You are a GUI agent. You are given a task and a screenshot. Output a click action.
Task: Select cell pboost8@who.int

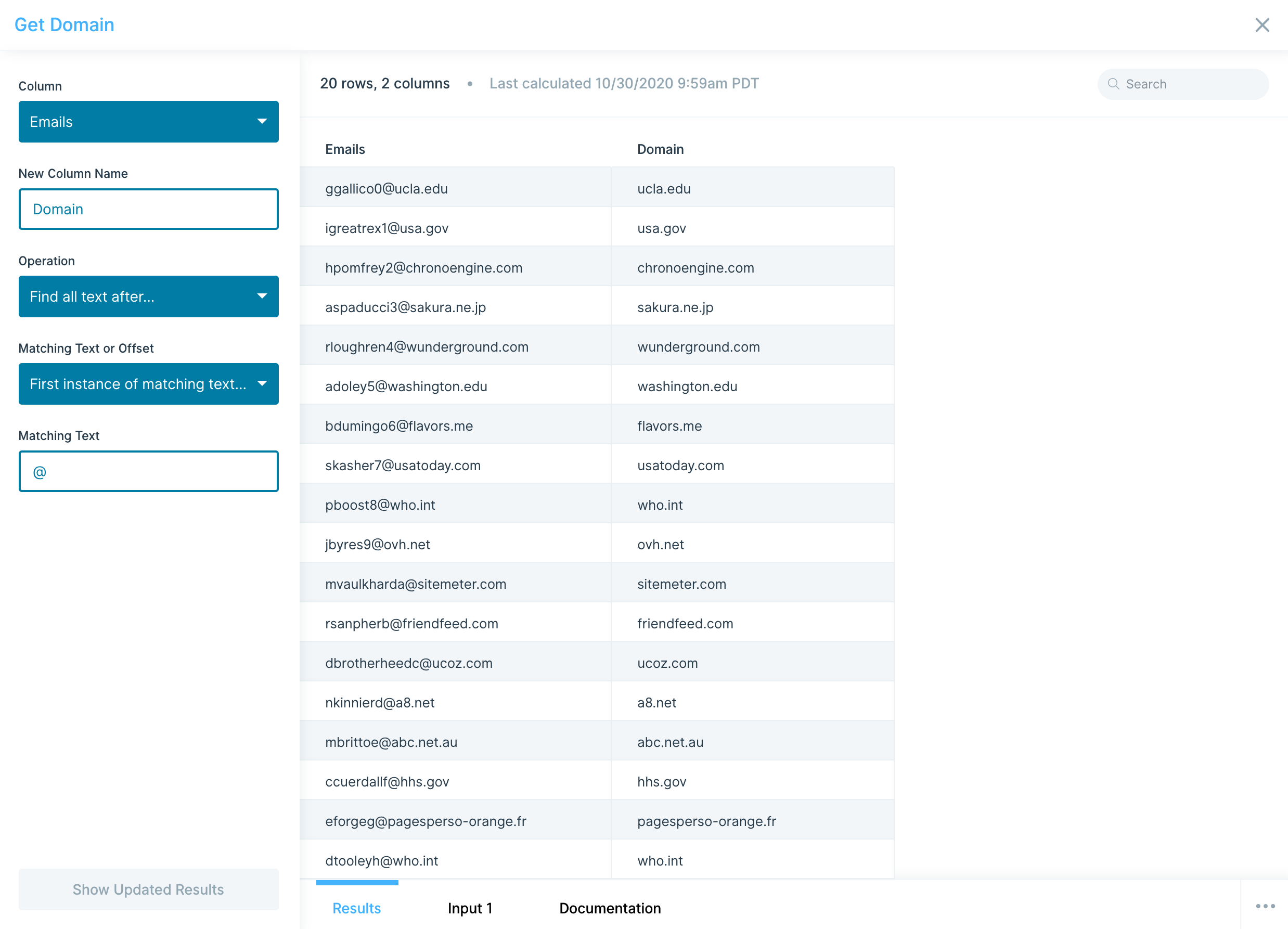[456, 504]
